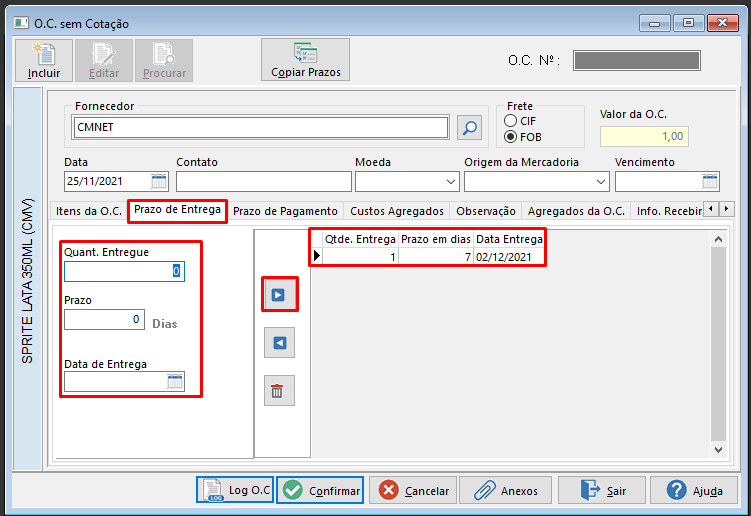Move entry back with left arrow button
This screenshot has width=751, height=516.
(279, 343)
